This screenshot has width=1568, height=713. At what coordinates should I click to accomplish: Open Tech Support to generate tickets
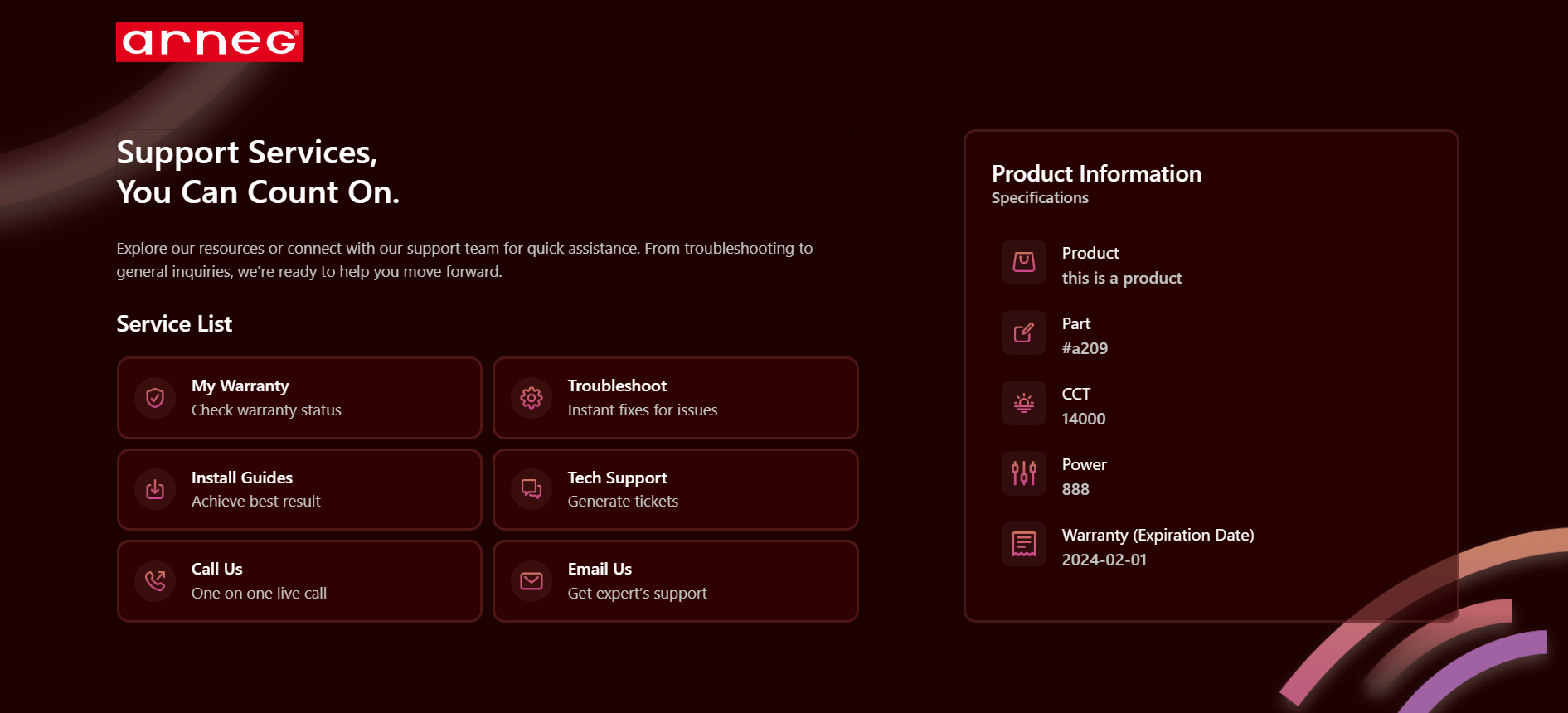coord(675,489)
